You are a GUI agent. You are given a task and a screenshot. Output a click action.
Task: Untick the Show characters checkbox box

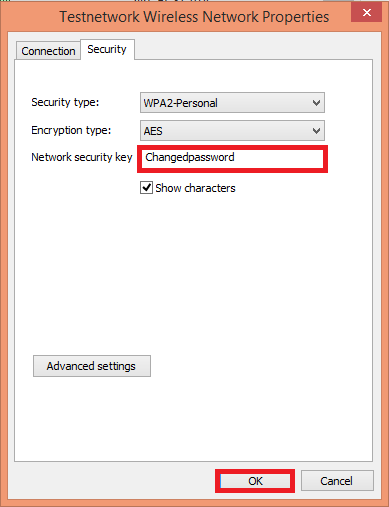pos(146,188)
